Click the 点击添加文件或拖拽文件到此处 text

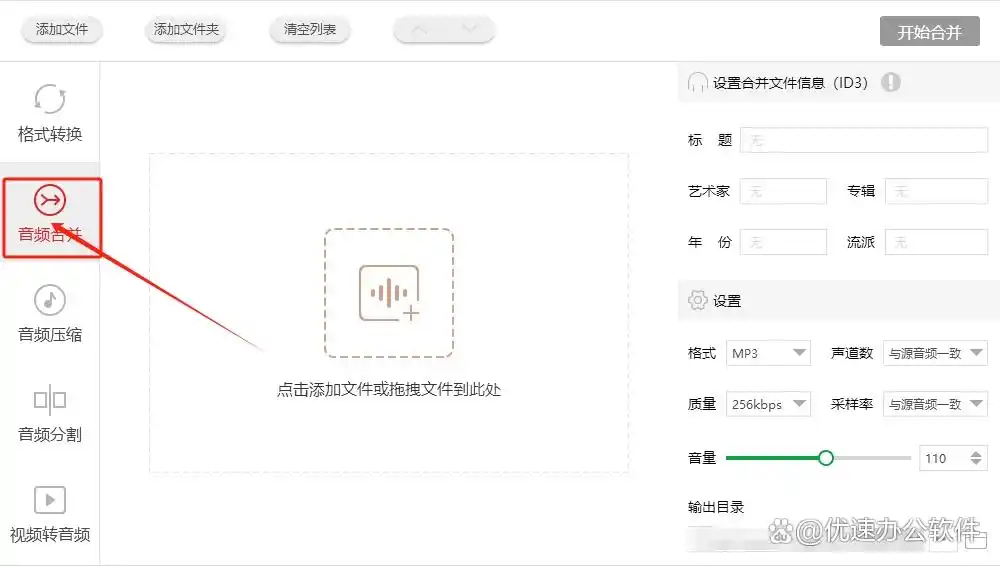[x=389, y=389]
